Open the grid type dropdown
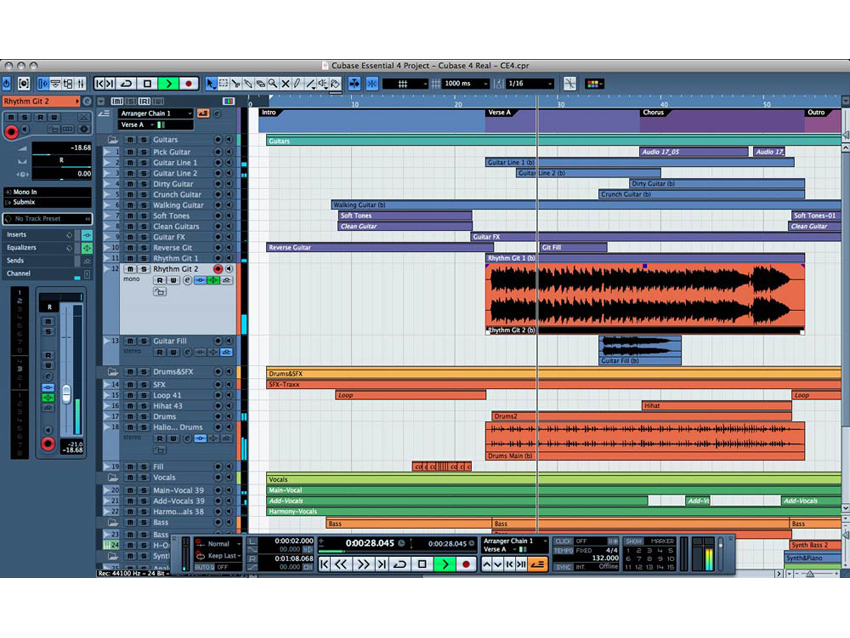This screenshot has height=638, width=850. (405, 83)
